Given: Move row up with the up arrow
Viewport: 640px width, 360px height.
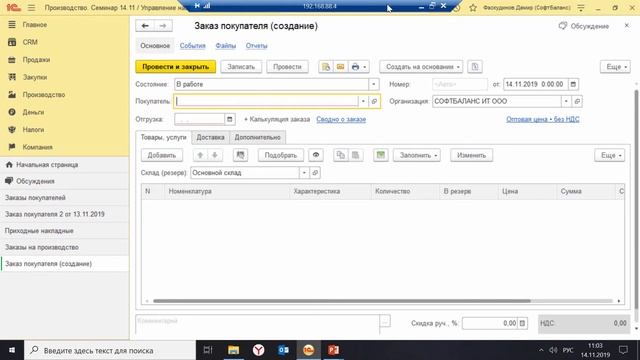Looking at the screenshot, I should click(200, 155).
